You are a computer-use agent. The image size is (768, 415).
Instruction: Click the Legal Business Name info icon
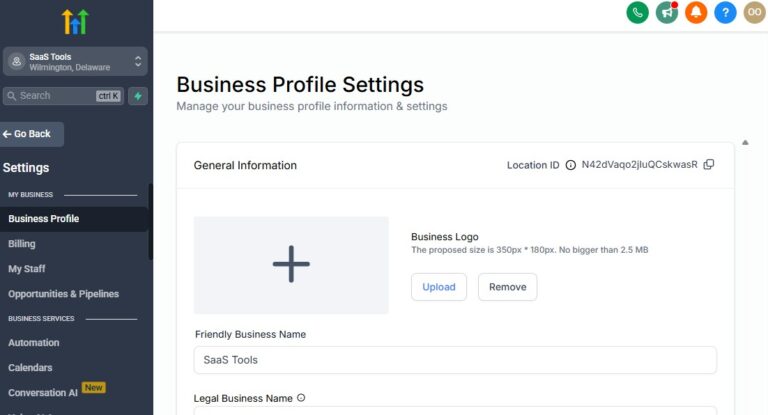[x=301, y=398]
